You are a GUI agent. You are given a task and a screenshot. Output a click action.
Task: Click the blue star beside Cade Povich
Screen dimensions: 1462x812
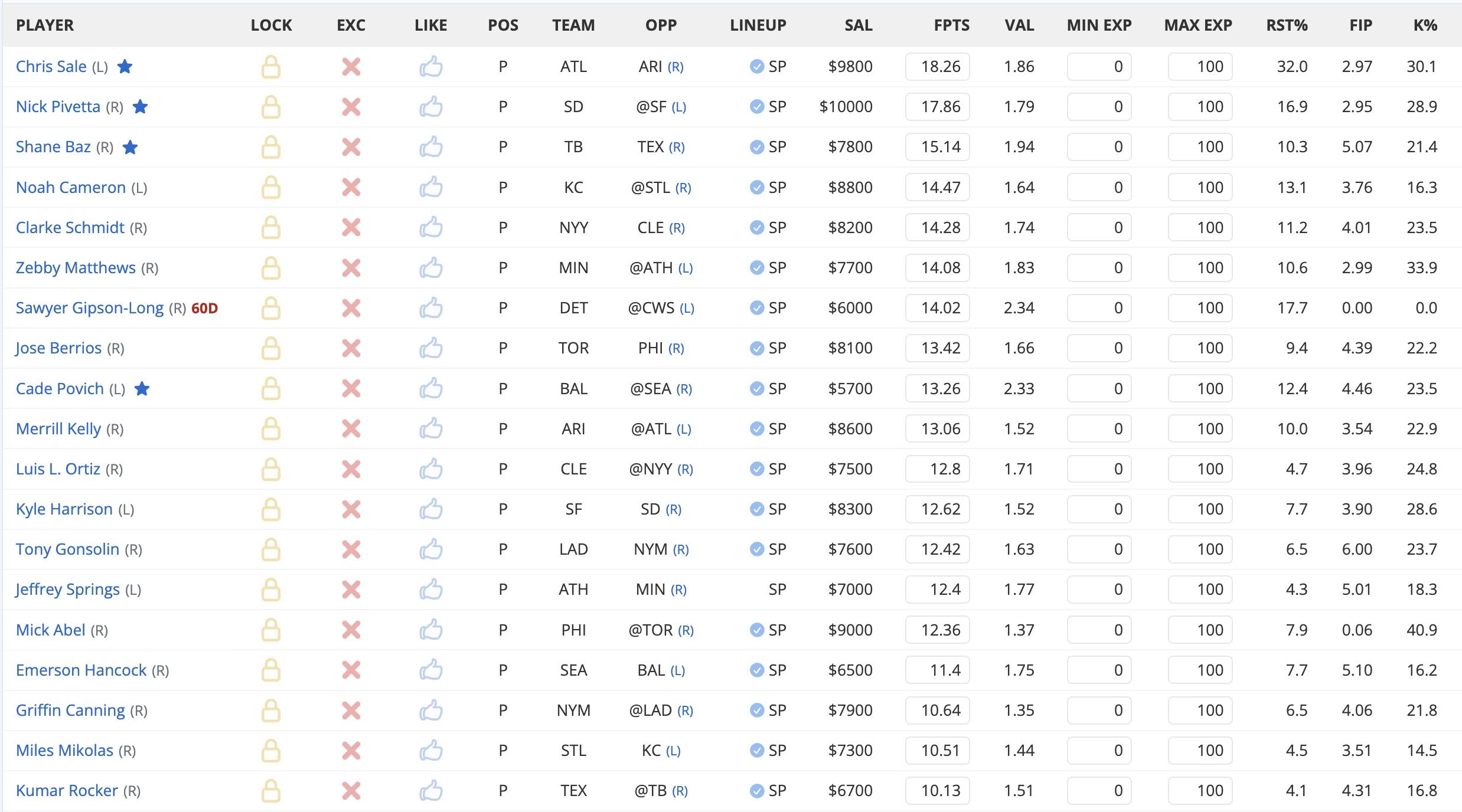(x=142, y=388)
